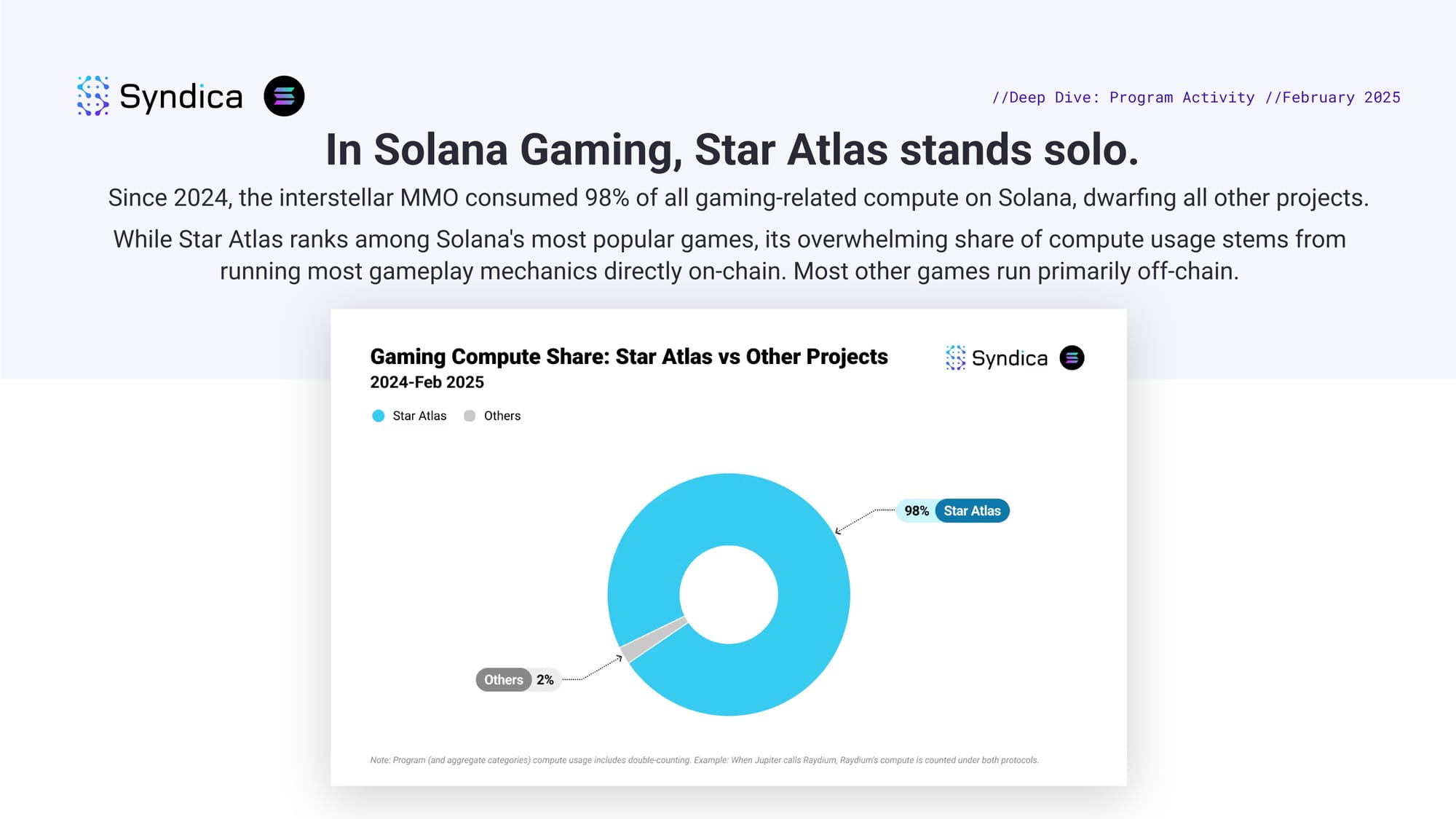Image resolution: width=1456 pixels, height=819 pixels.
Task: Click the Others gray label pill
Action: click(x=504, y=680)
